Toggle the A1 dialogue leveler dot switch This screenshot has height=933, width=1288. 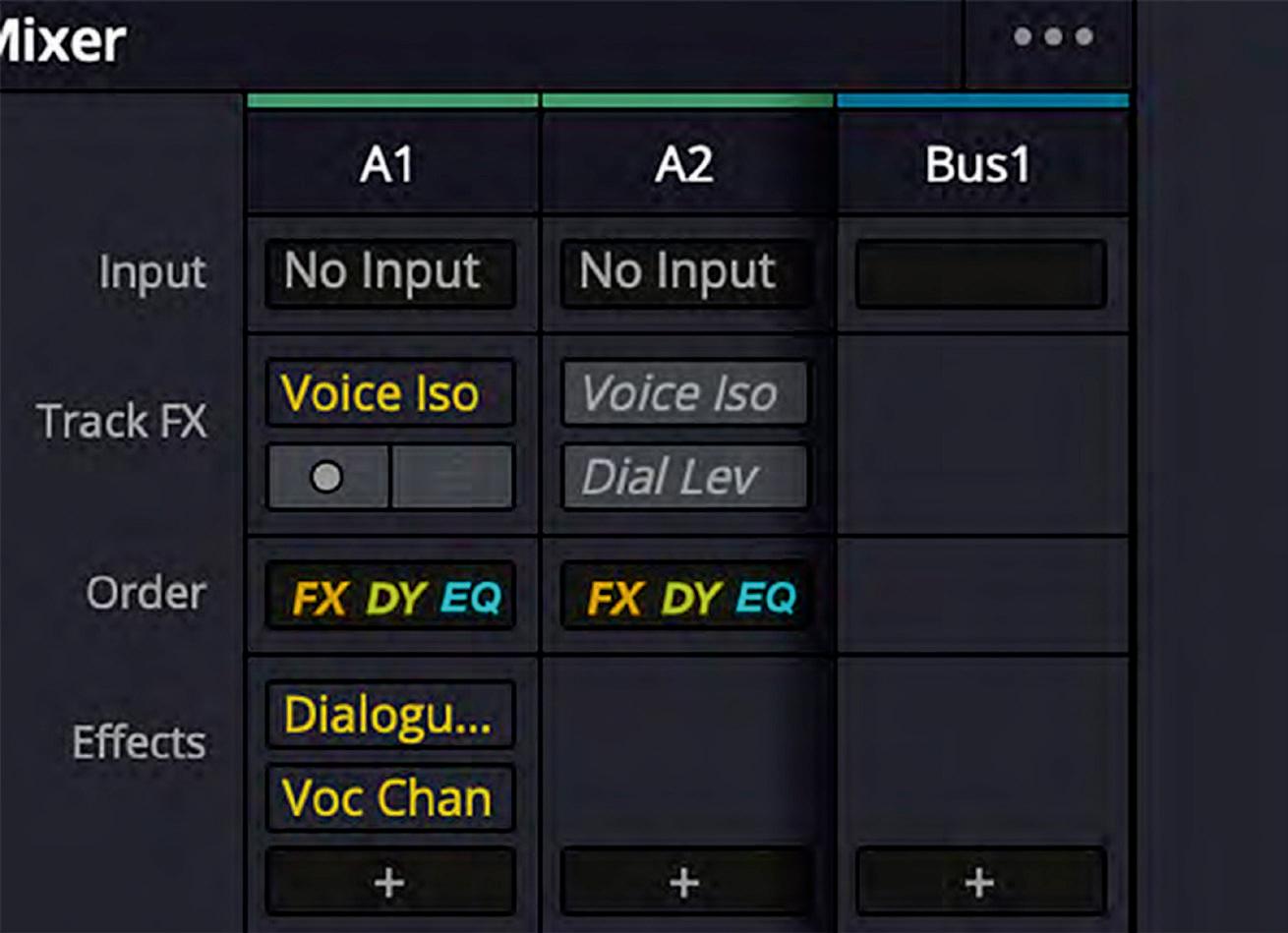[x=327, y=478]
